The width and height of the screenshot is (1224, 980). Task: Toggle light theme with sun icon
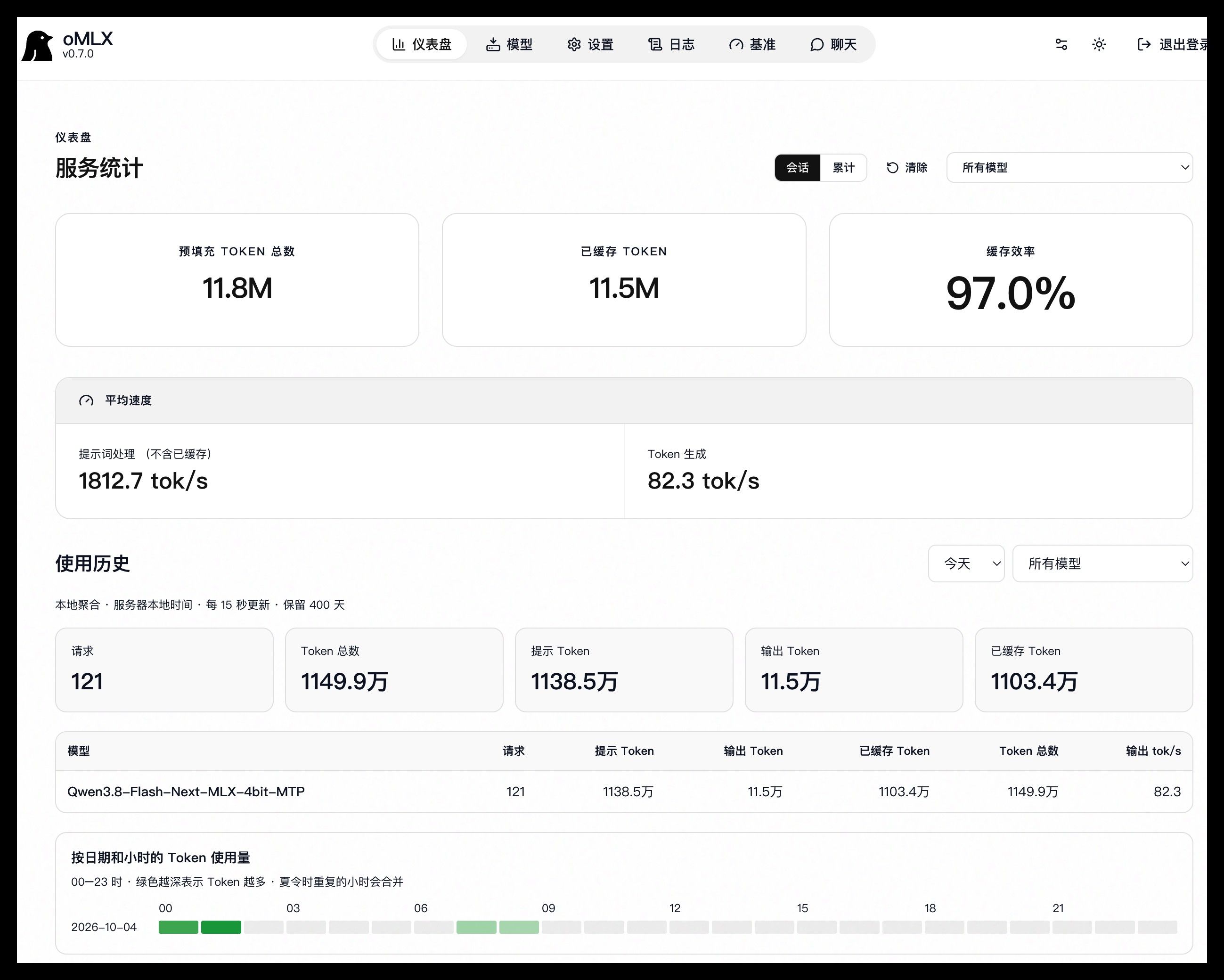click(x=1099, y=44)
